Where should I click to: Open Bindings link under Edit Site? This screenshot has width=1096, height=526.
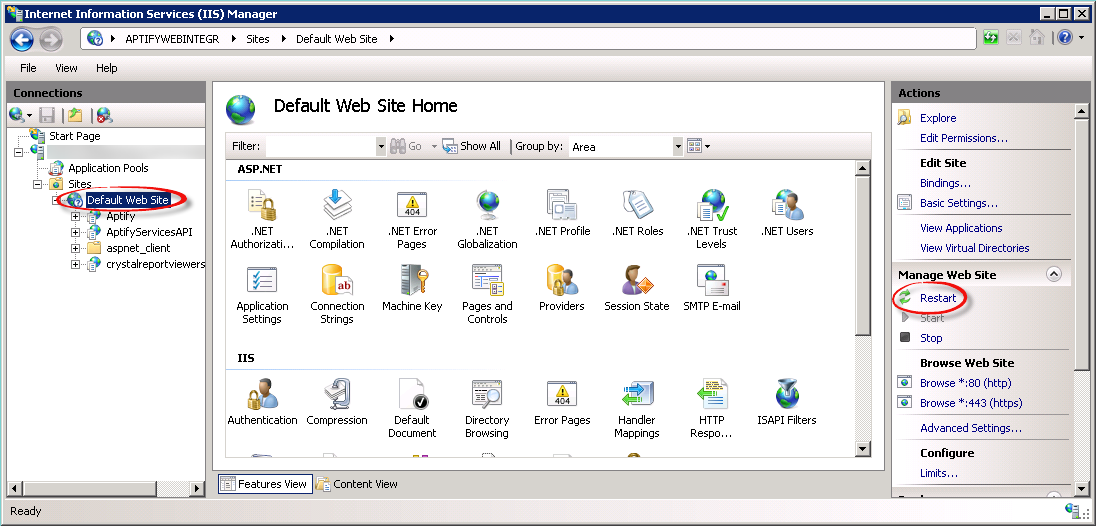[x=945, y=183]
